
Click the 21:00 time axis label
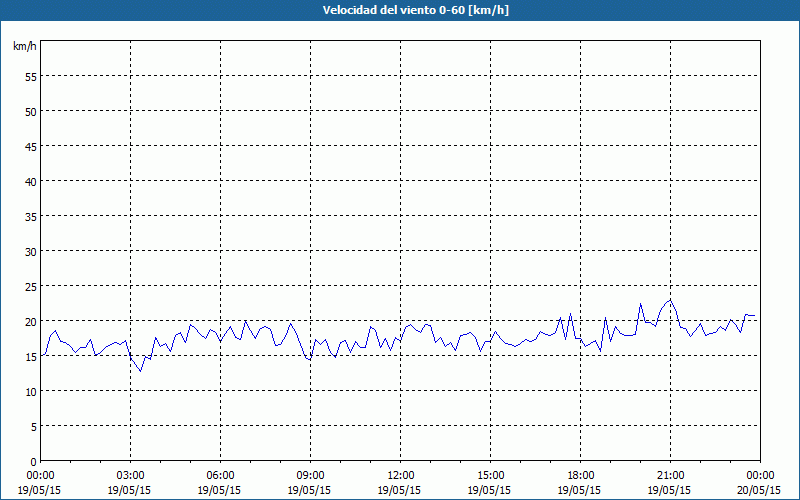tap(670, 476)
